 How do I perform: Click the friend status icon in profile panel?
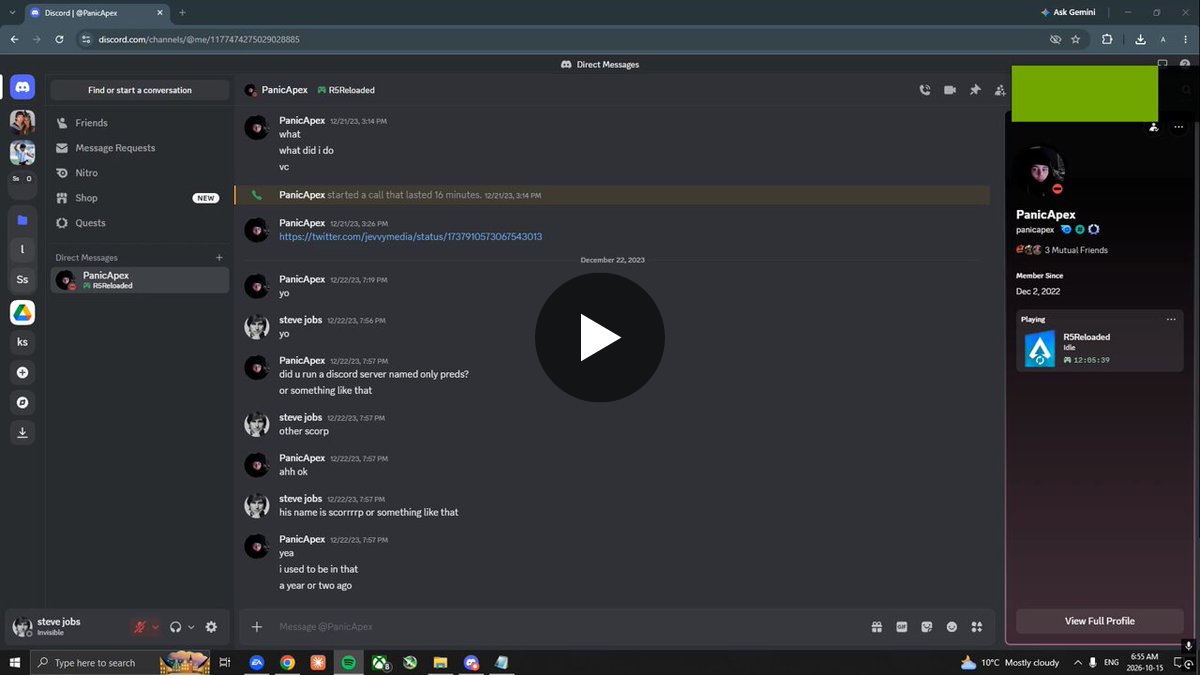coord(1154,127)
